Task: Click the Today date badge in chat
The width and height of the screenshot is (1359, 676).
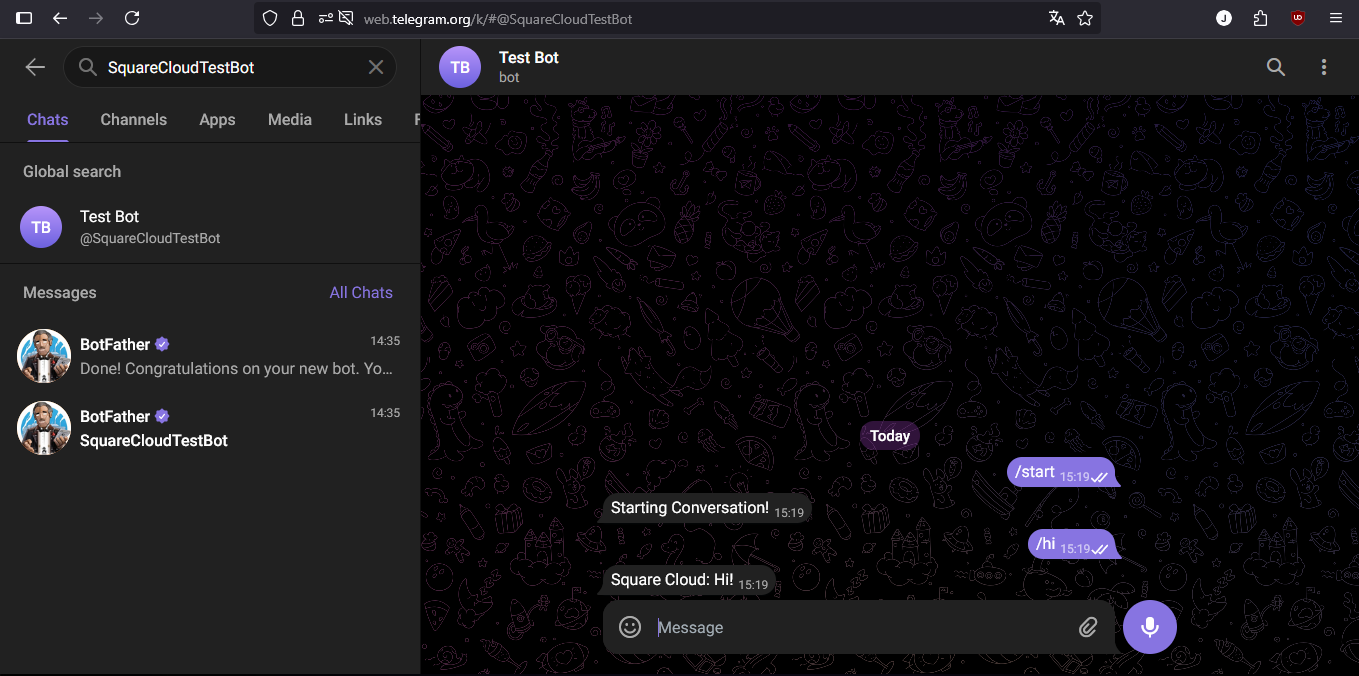Action: click(x=890, y=436)
